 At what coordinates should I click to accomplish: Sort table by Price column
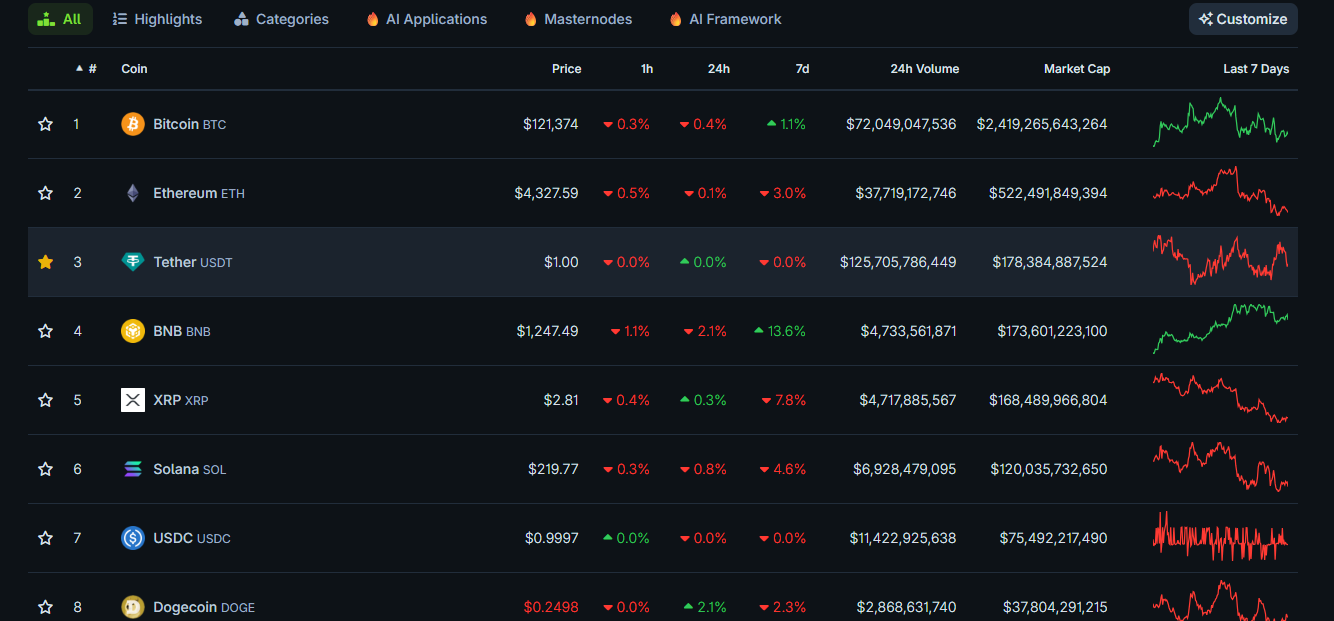coord(566,69)
